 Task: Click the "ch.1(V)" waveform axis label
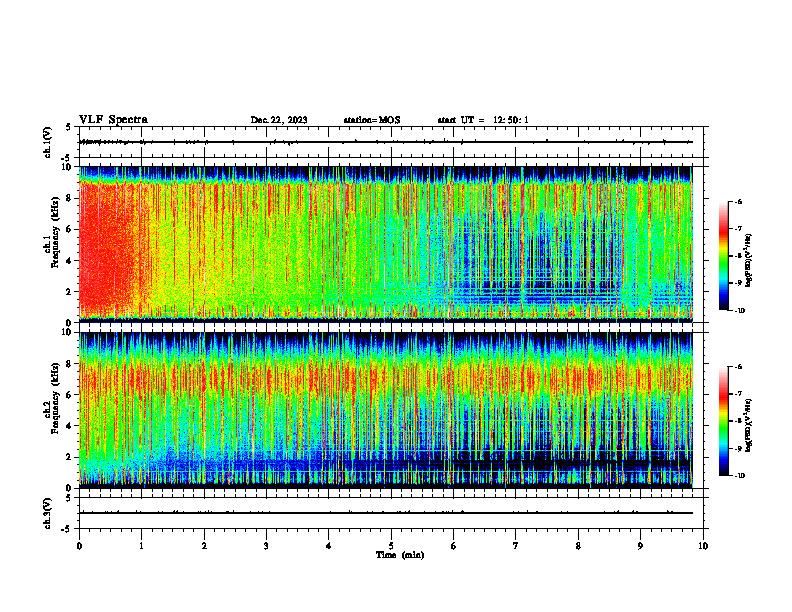click(47, 142)
